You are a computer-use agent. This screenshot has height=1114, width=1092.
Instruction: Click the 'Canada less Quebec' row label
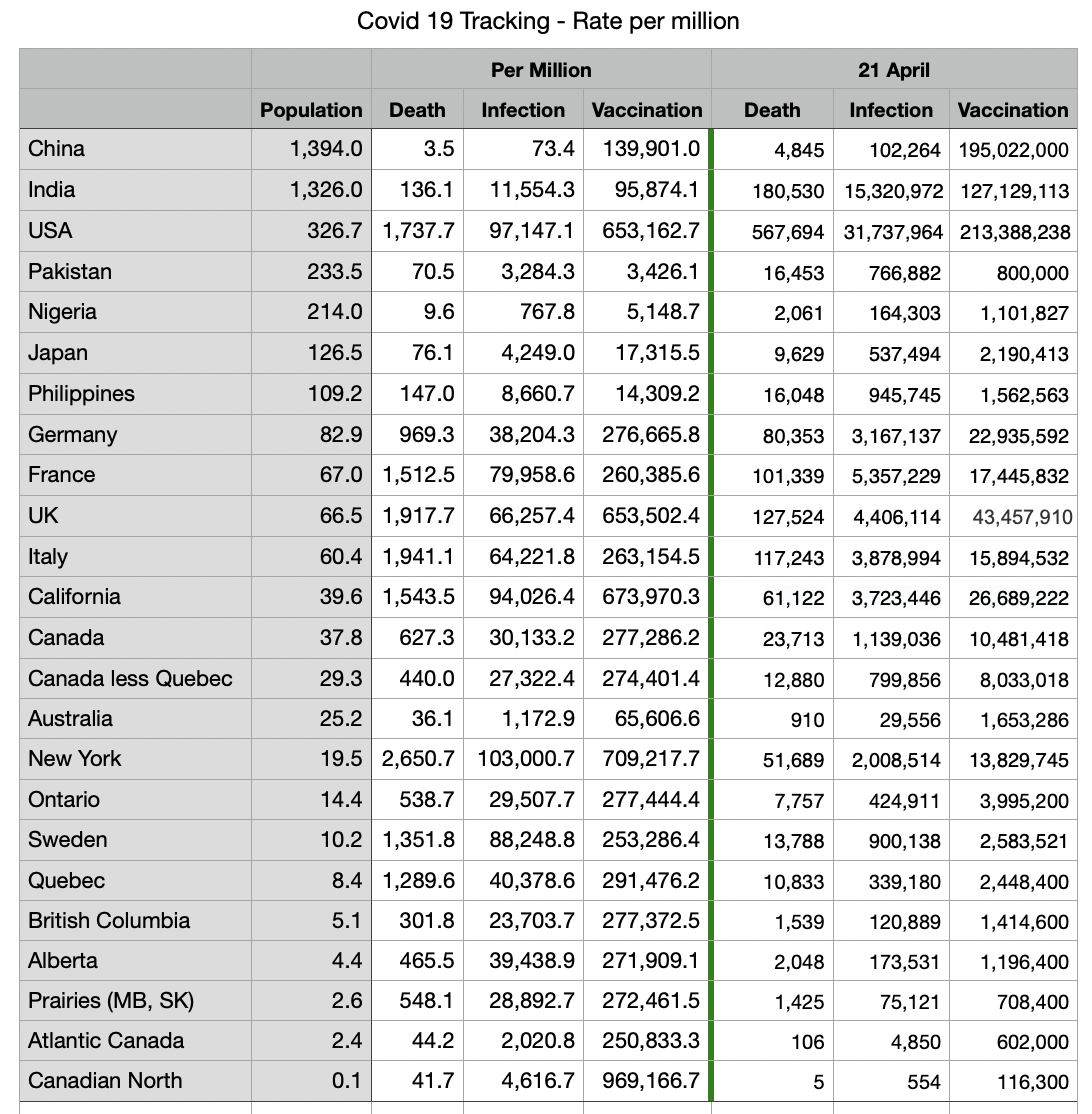click(x=130, y=678)
